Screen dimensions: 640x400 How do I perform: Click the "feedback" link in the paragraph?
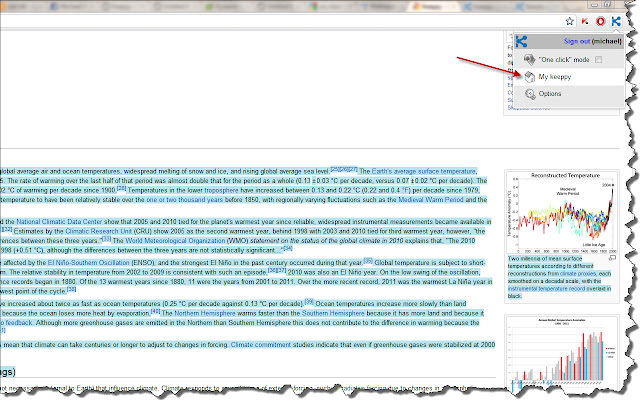(x=19, y=322)
